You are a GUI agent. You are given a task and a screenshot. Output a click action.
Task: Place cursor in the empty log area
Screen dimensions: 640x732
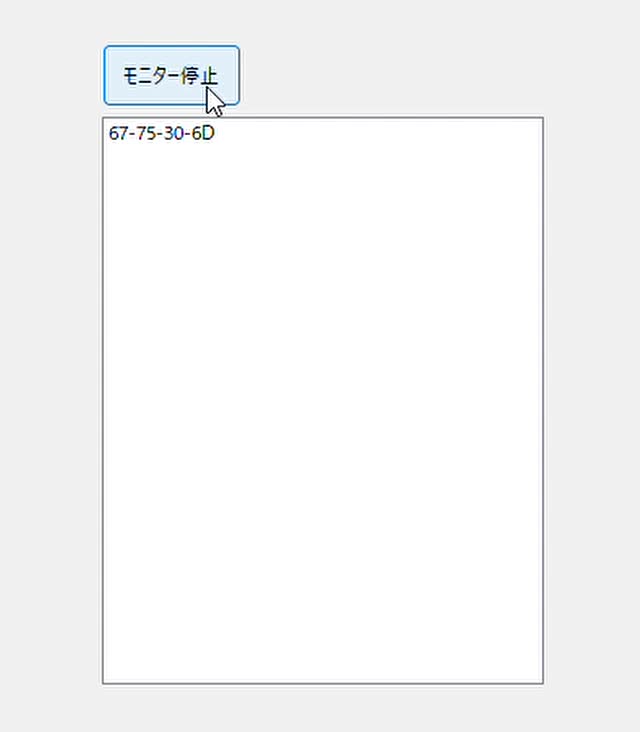[x=323, y=411]
